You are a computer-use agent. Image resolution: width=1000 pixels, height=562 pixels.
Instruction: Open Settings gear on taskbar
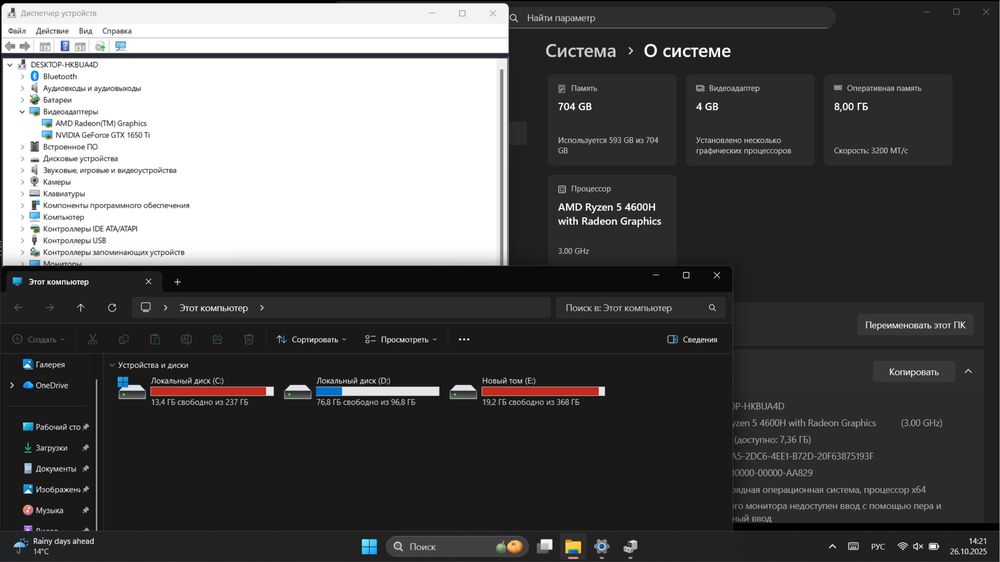601,547
